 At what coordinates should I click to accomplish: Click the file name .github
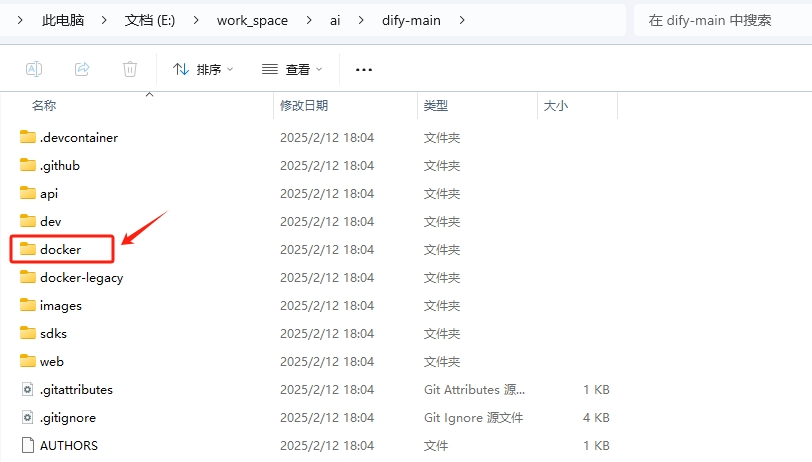(60, 166)
